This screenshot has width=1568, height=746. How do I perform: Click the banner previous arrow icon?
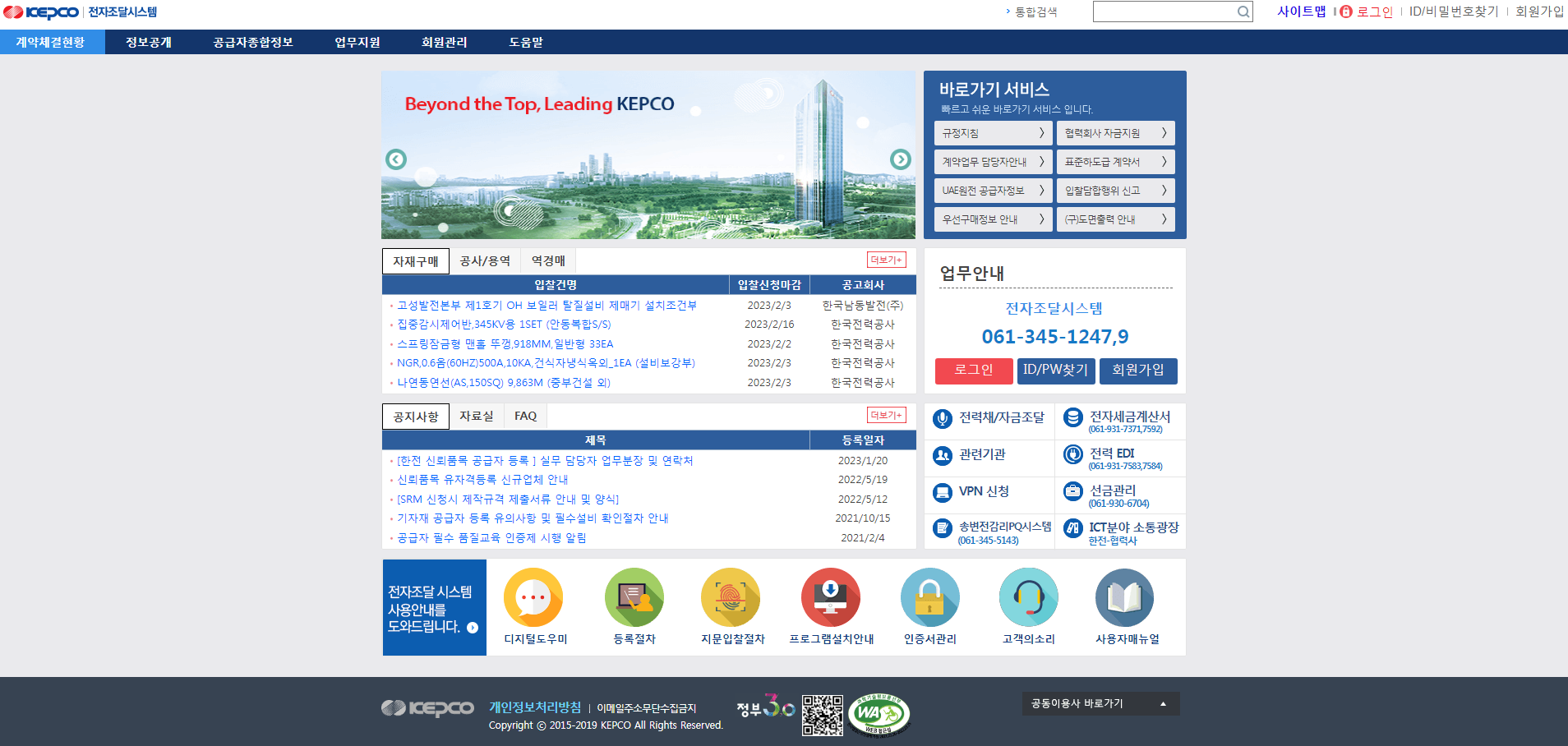(396, 159)
